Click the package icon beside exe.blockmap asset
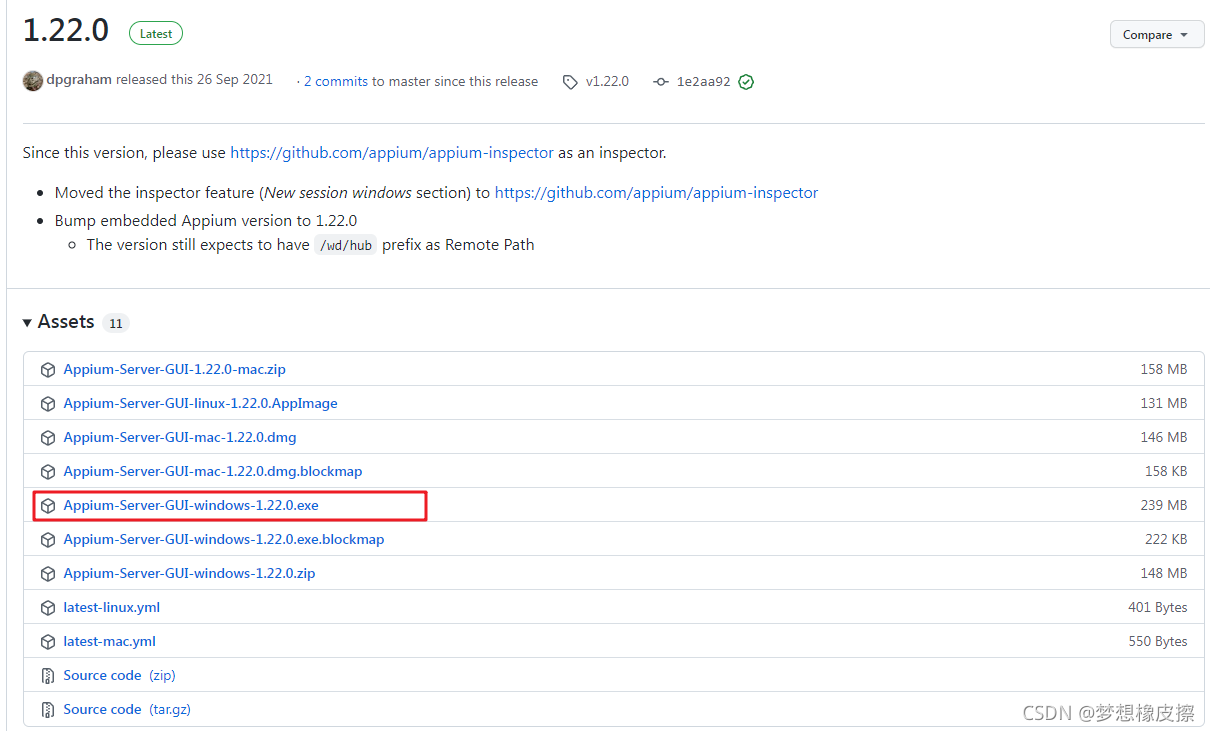 click(47, 540)
